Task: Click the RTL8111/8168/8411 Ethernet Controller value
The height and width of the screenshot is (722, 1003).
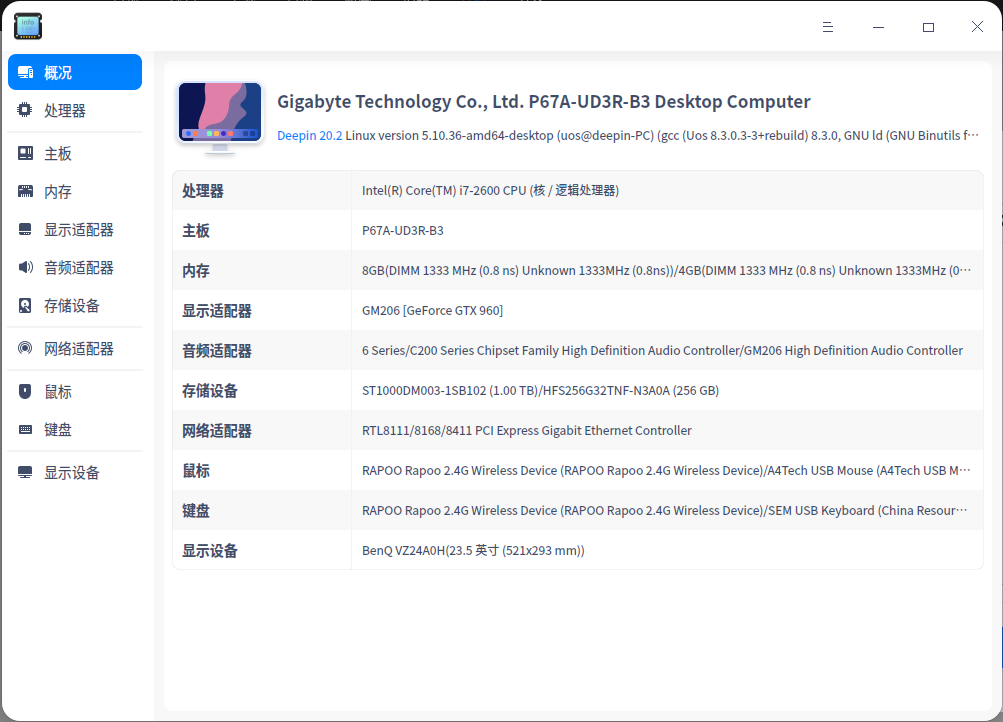Action: pyautogui.click(x=527, y=430)
